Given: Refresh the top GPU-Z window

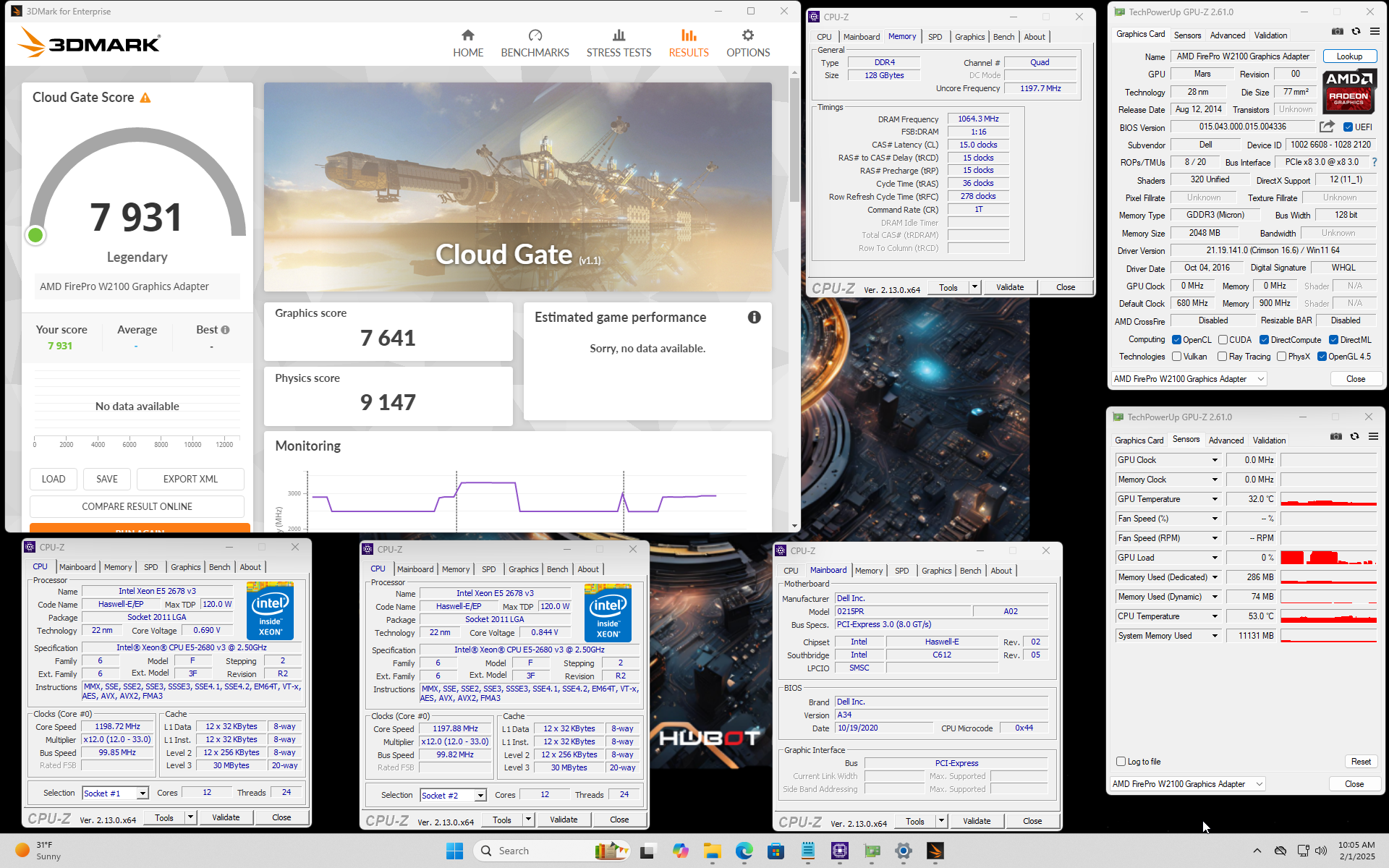Looking at the screenshot, I should point(1356,31).
